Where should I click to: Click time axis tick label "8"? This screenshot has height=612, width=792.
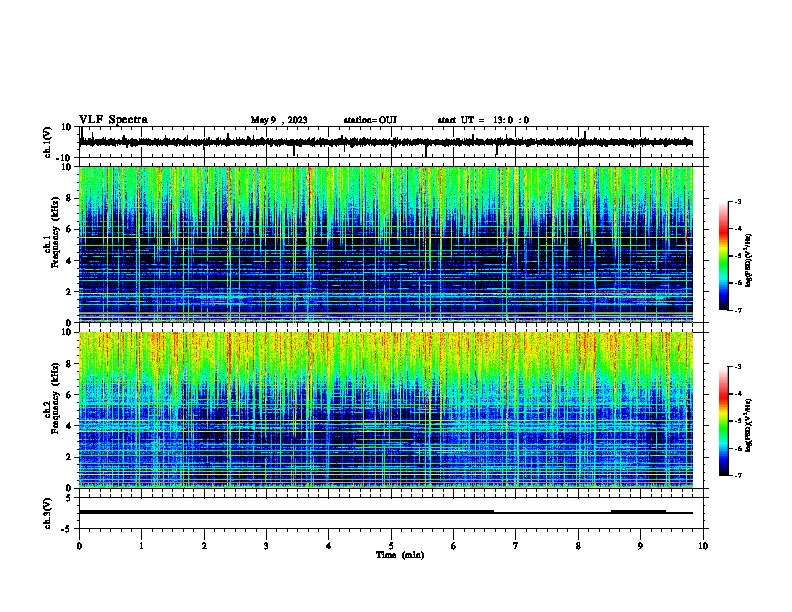click(578, 546)
